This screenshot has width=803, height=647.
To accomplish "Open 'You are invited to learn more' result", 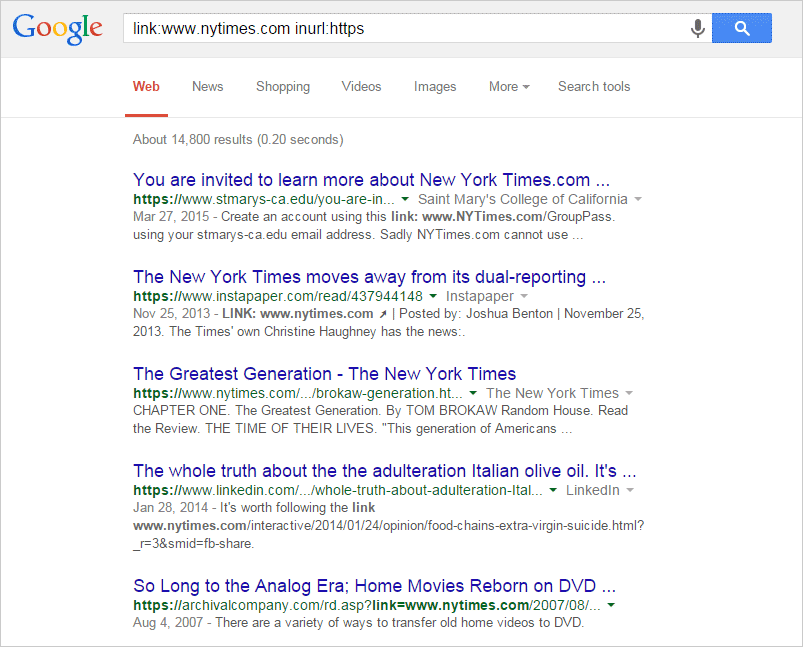I will 371,180.
